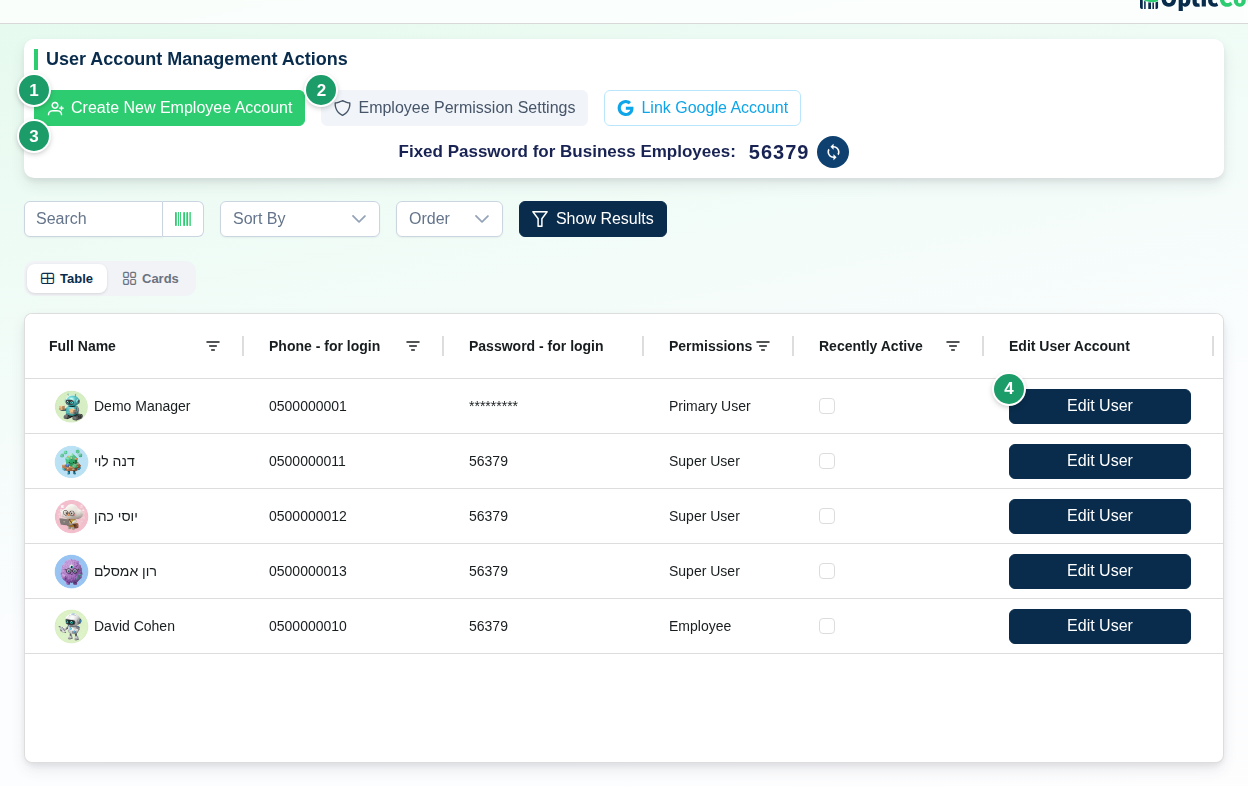The width and height of the screenshot is (1248, 809).
Task: Open the Full Name column filter icon
Action: (x=213, y=346)
